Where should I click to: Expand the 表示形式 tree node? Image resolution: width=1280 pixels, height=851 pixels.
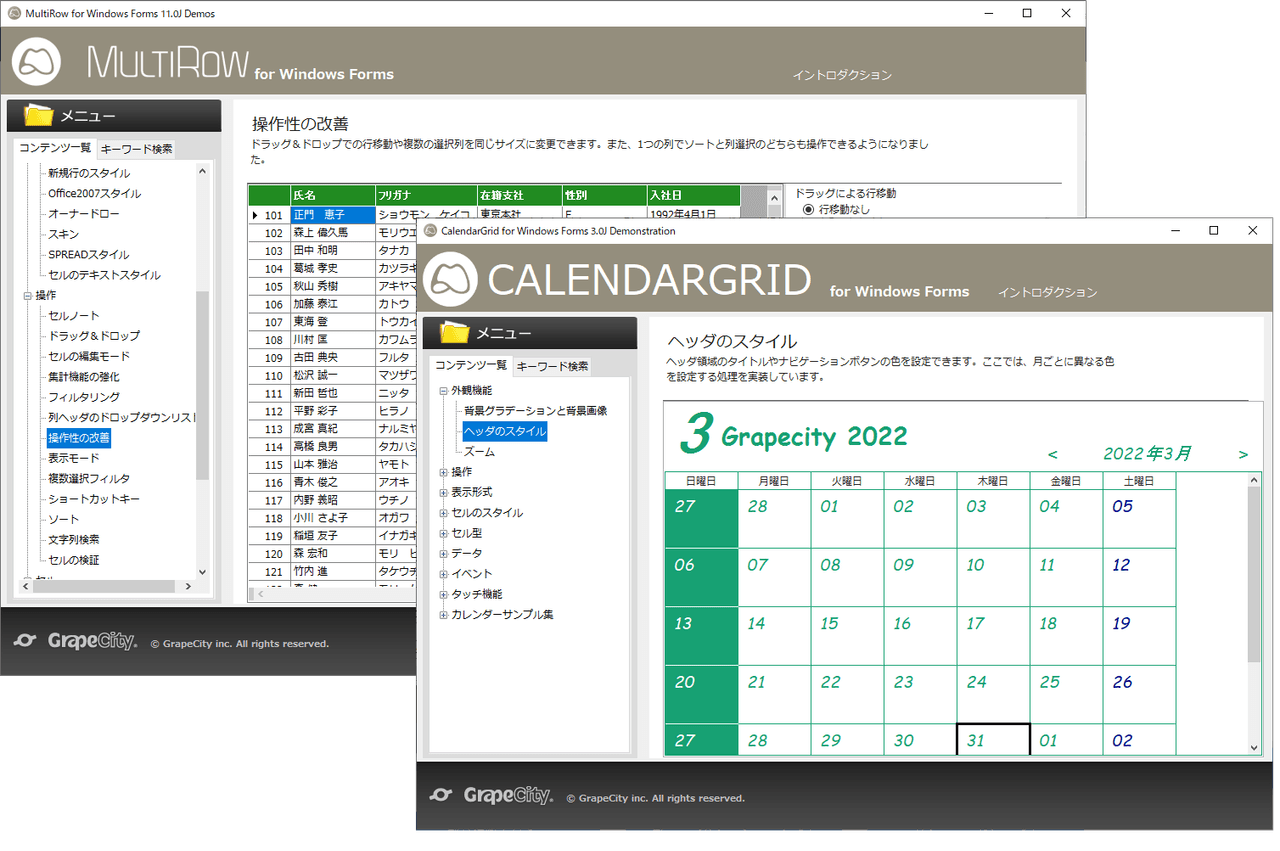coord(443,492)
